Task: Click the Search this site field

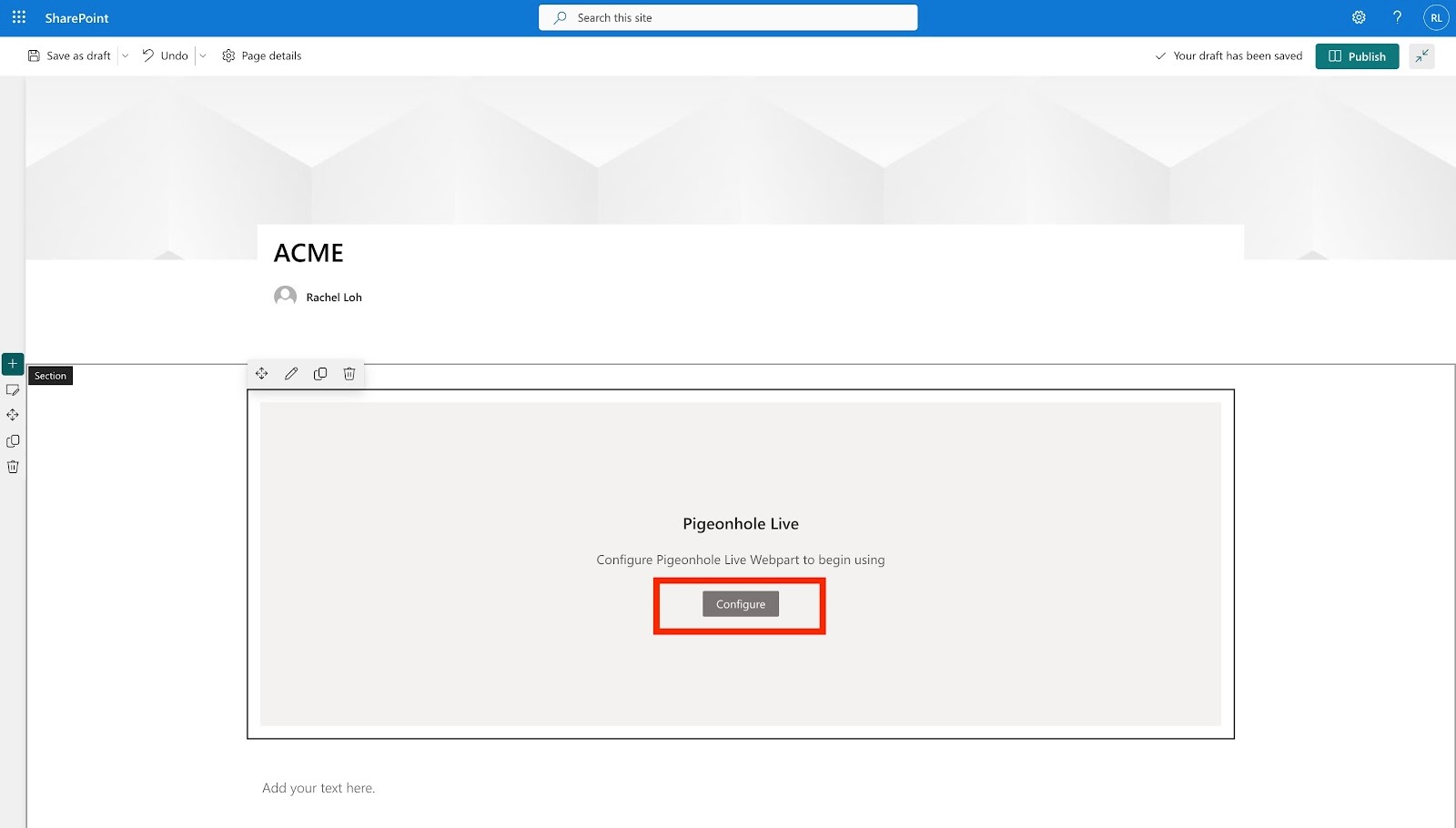Action: pyautogui.click(x=727, y=16)
